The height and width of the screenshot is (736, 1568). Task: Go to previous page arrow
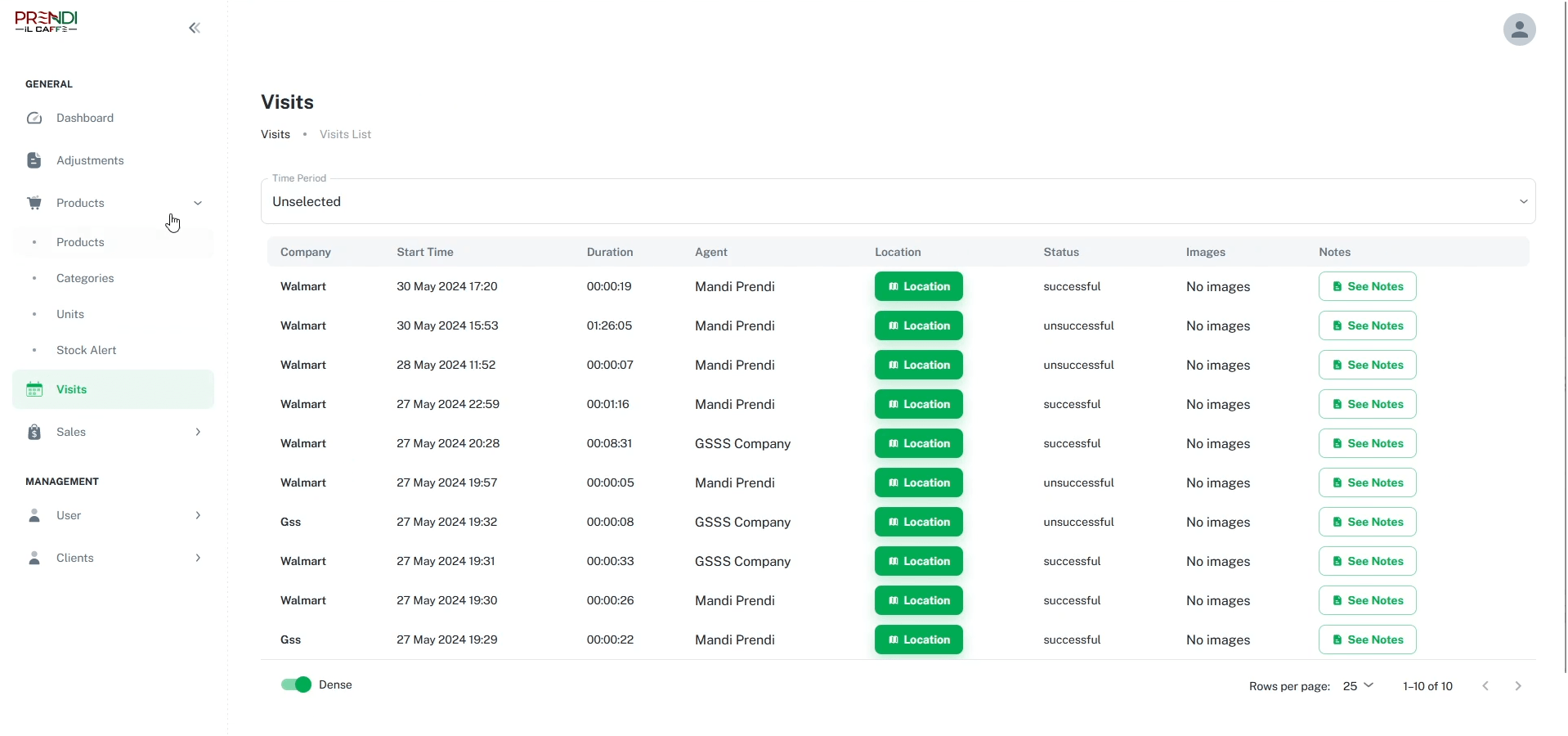coord(1485,686)
